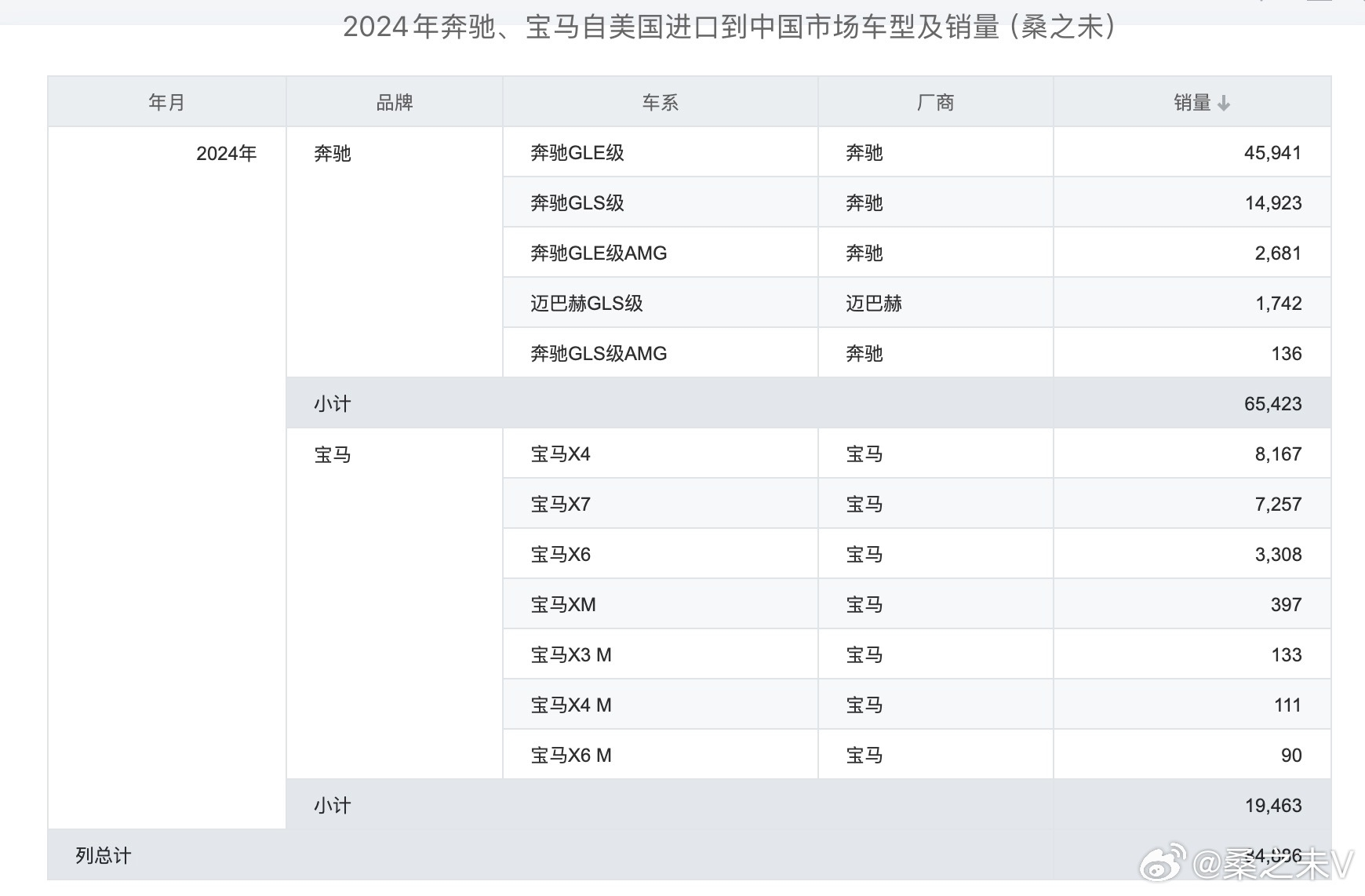Select the 宝马X6 M model cell
Image resolution: width=1365 pixels, height=896 pixels.
(661, 755)
